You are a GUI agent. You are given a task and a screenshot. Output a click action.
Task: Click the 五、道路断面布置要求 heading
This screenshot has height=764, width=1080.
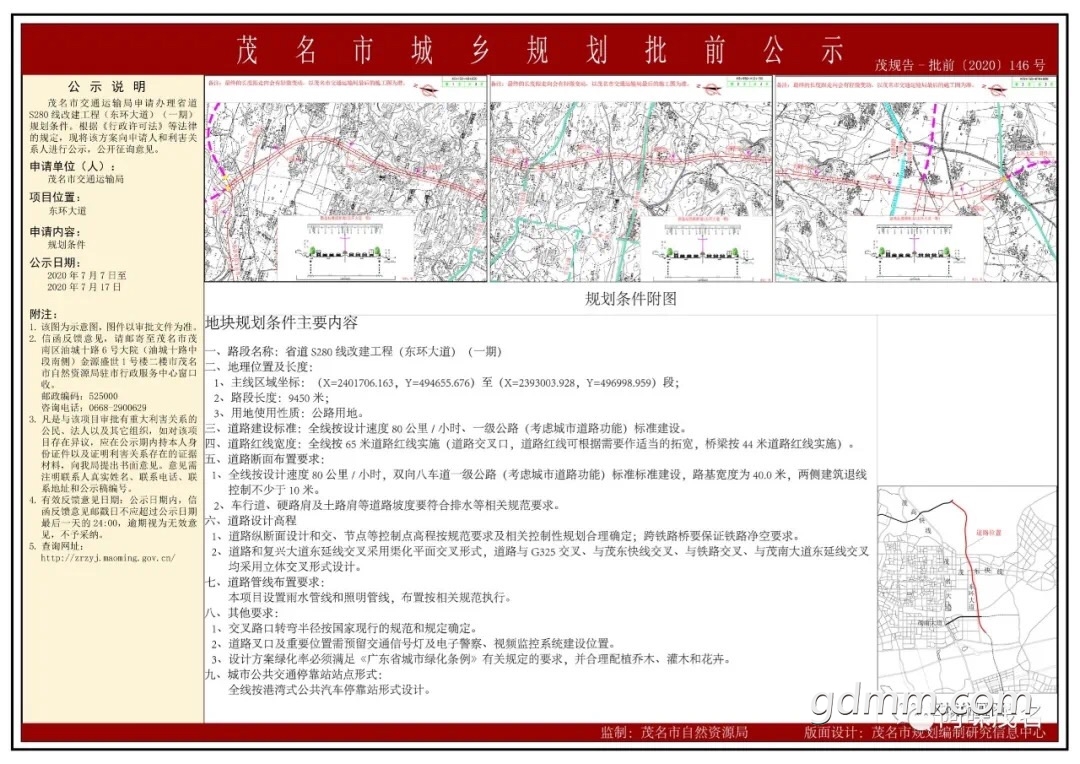point(265,459)
